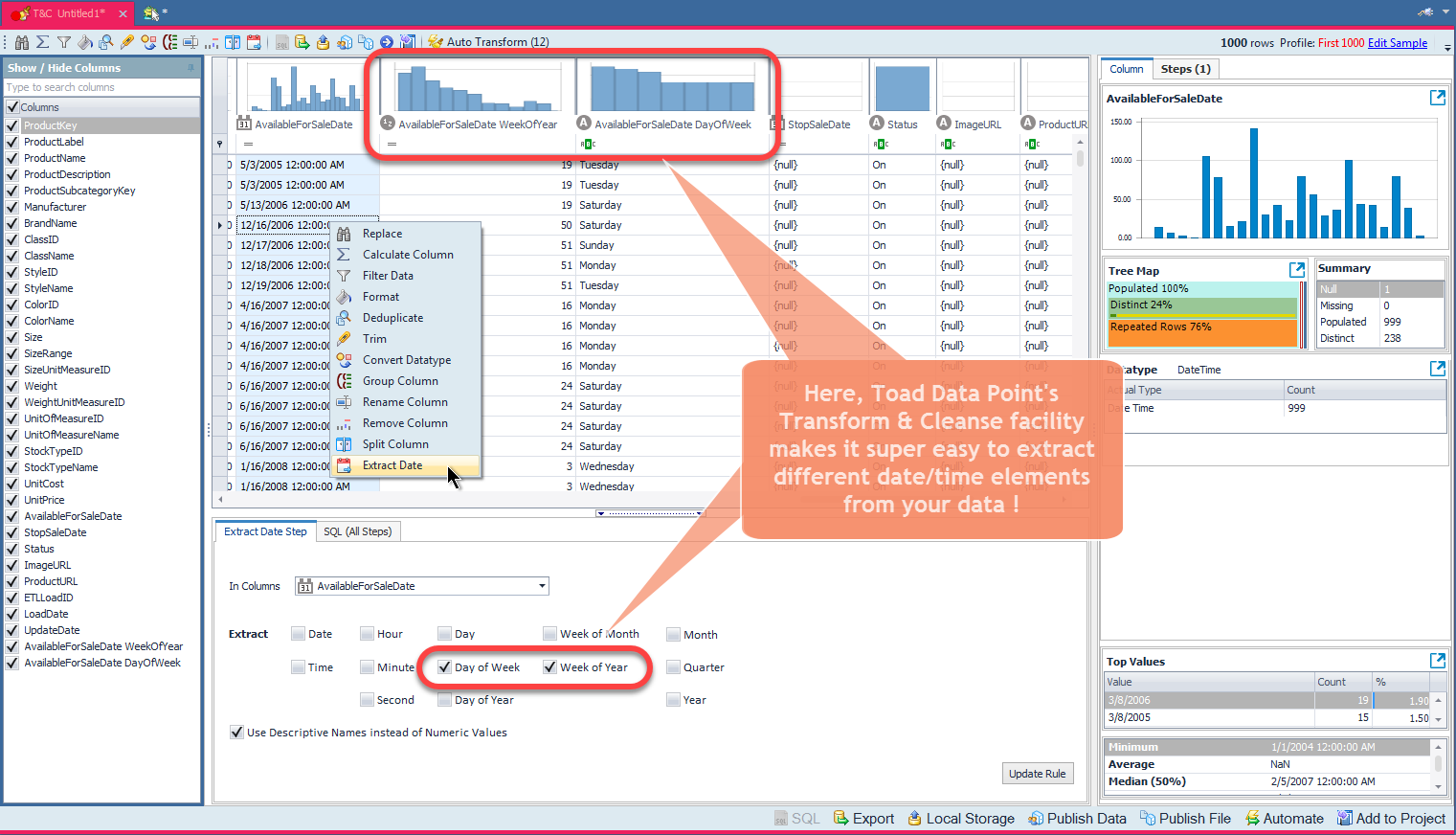This screenshot has width=1456, height=835.
Task: Open filter row under AvailableForSaleDate WeekOfYear column
Action: point(477,145)
